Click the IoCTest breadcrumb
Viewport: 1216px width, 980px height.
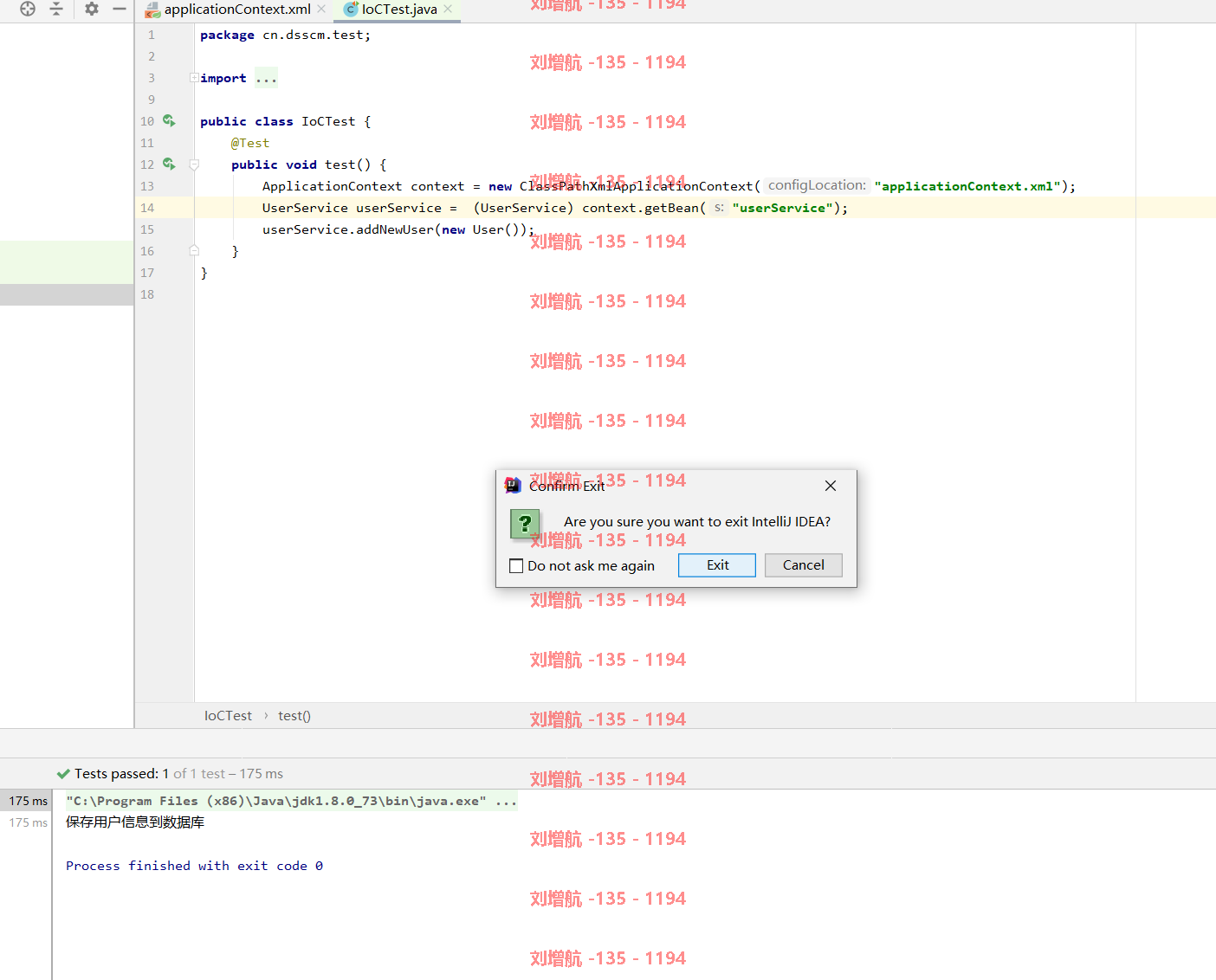pyautogui.click(x=228, y=716)
